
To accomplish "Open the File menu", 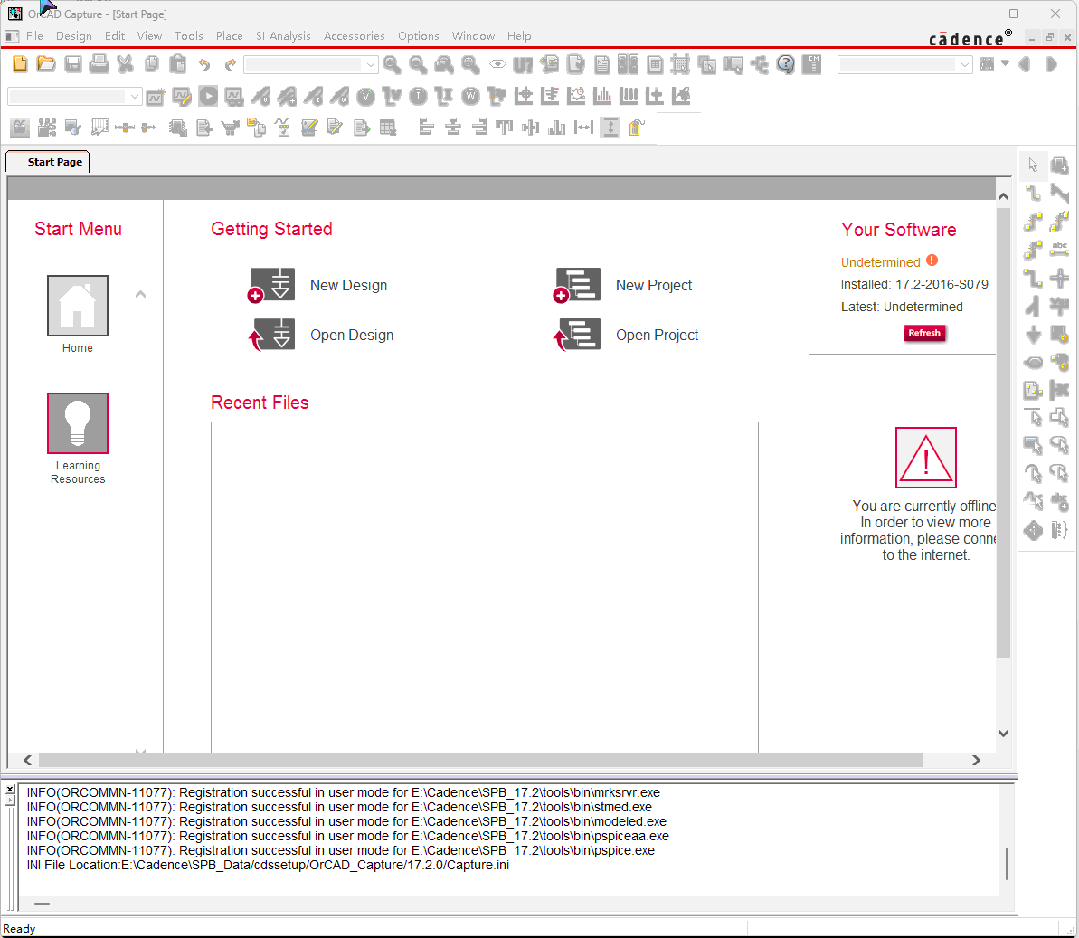I will tap(34, 36).
